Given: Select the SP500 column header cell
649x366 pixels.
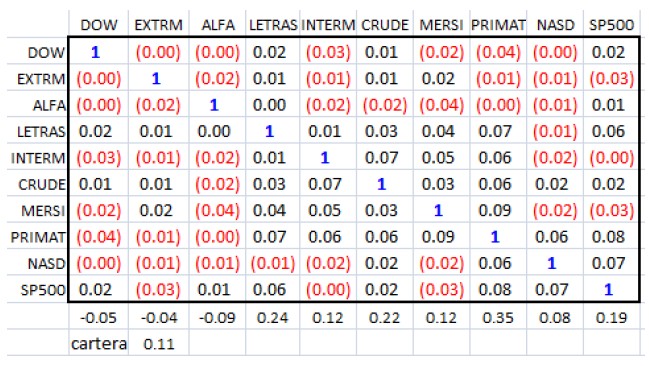Looking at the screenshot, I should [x=611, y=25].
